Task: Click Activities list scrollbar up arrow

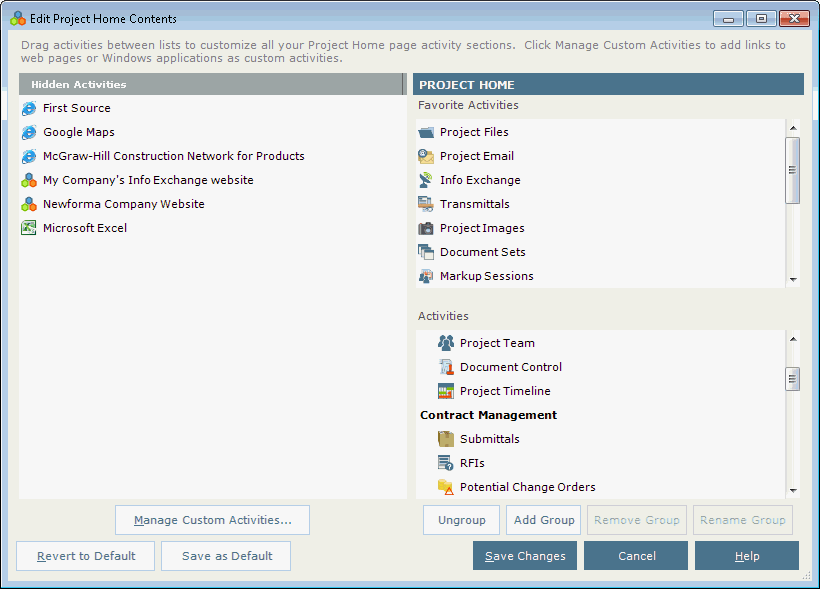Action: 793,339
